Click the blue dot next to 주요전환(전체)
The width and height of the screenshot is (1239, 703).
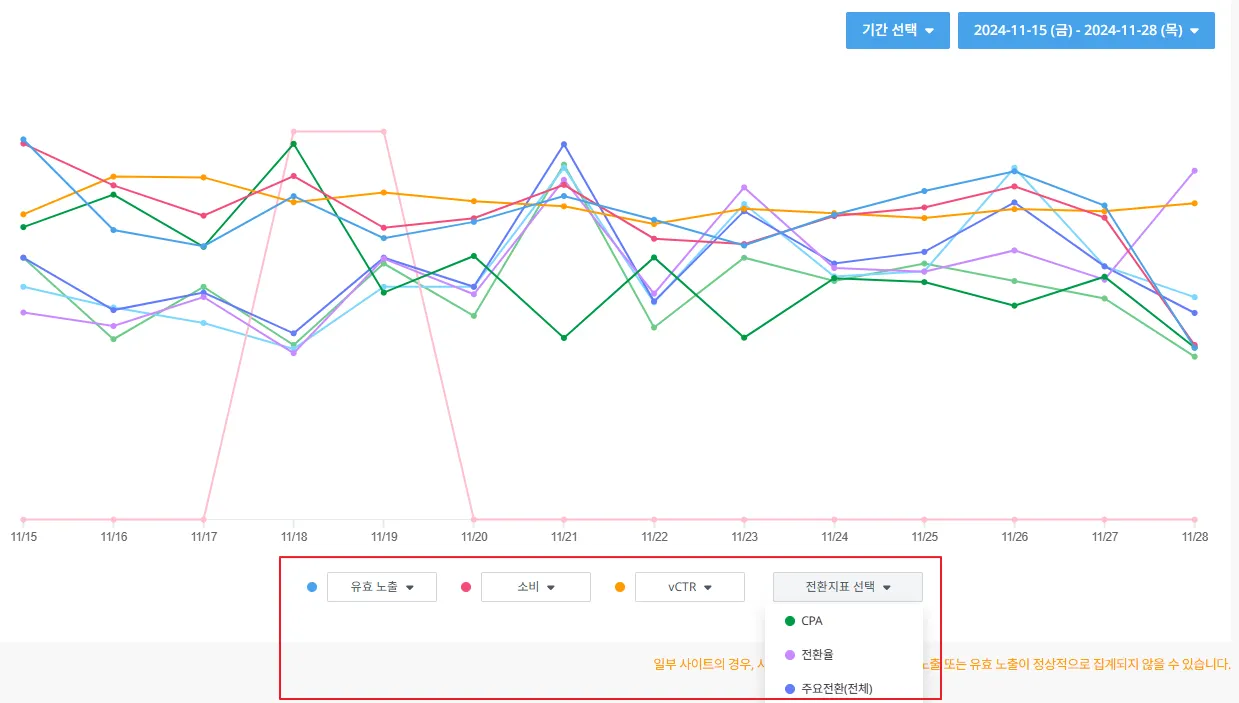[x=790, y=689]
